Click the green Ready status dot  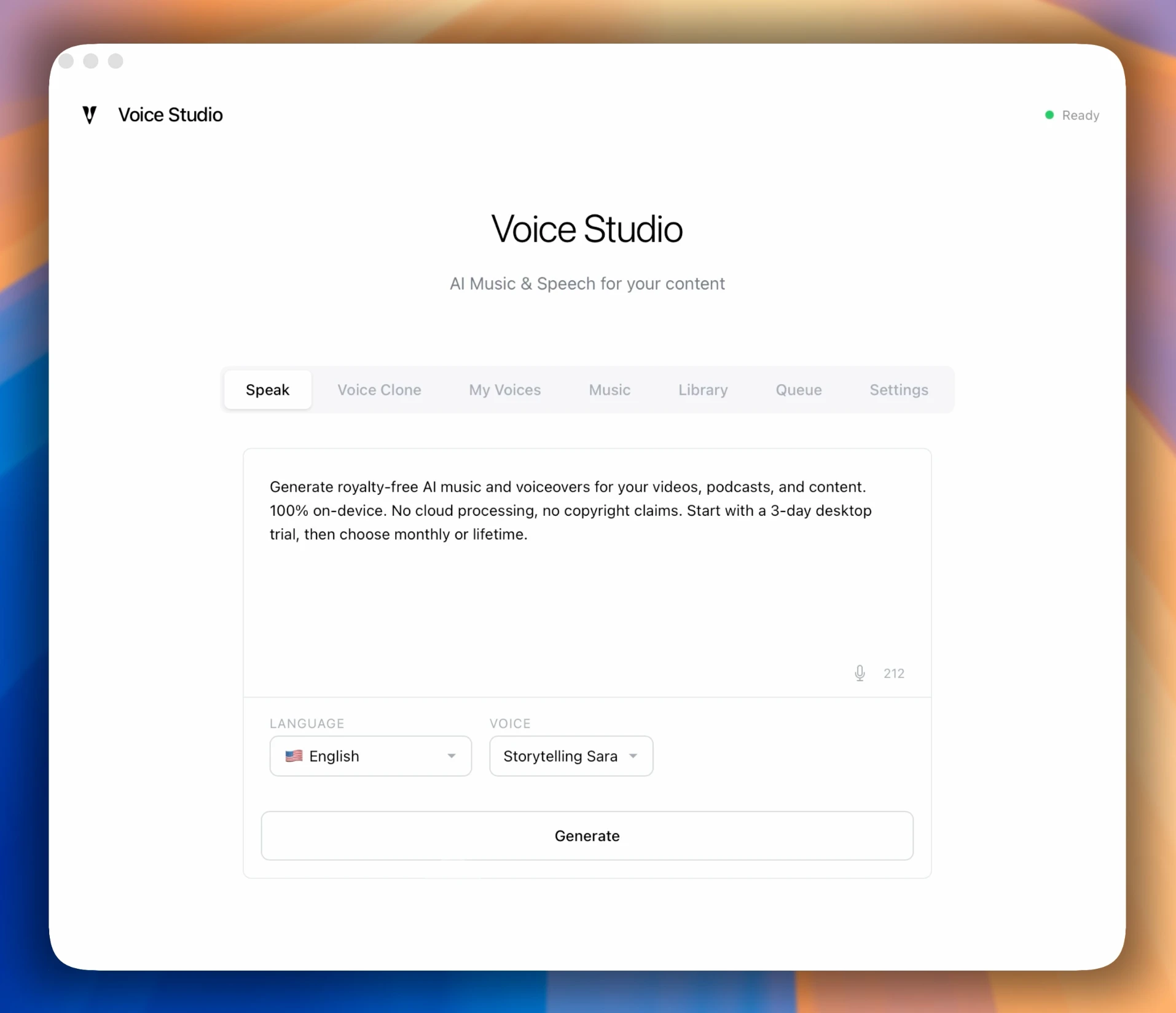click(x=1049, y=115)
